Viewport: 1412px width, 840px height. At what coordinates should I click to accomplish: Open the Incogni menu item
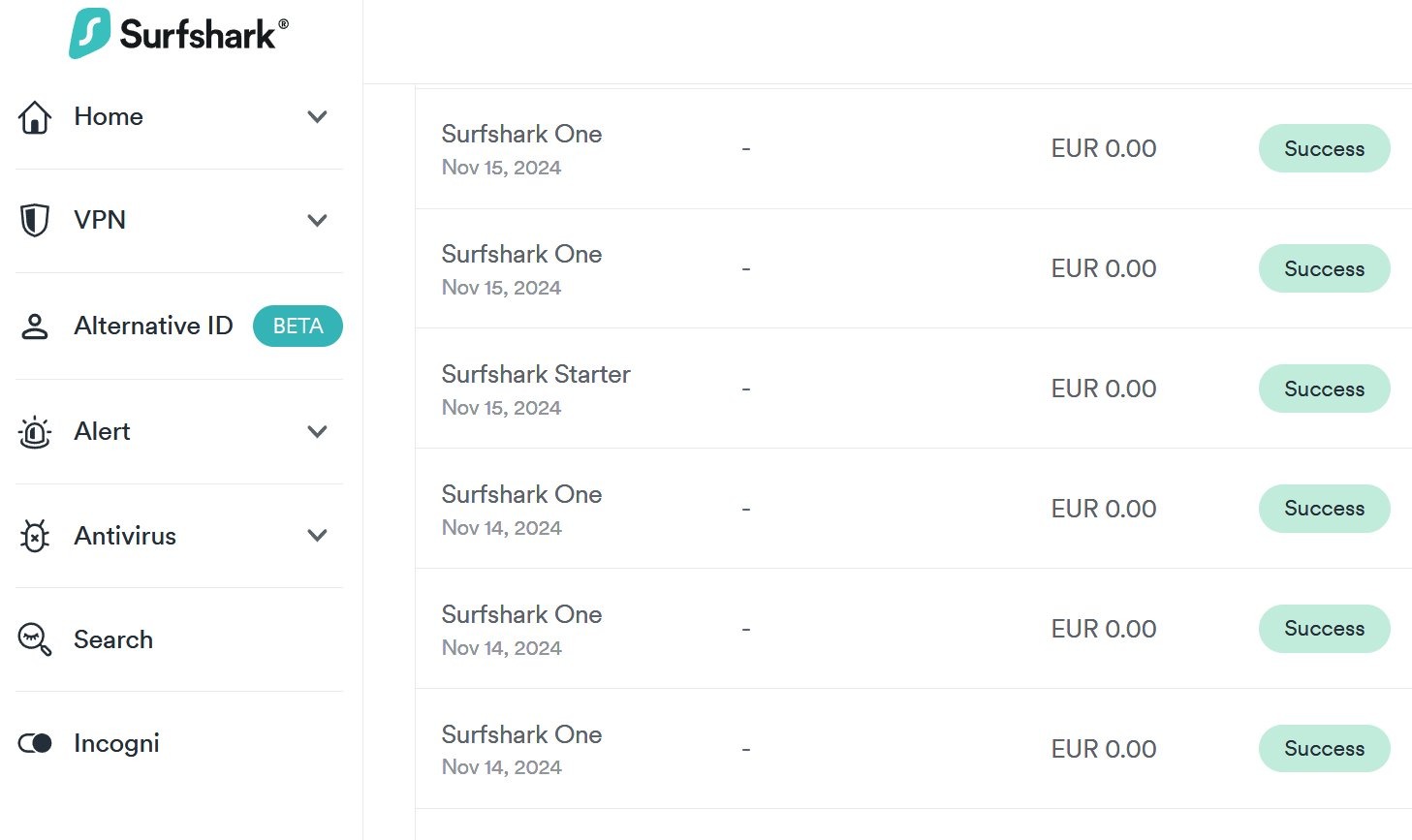pyautogui.click(x=116, y=743)
